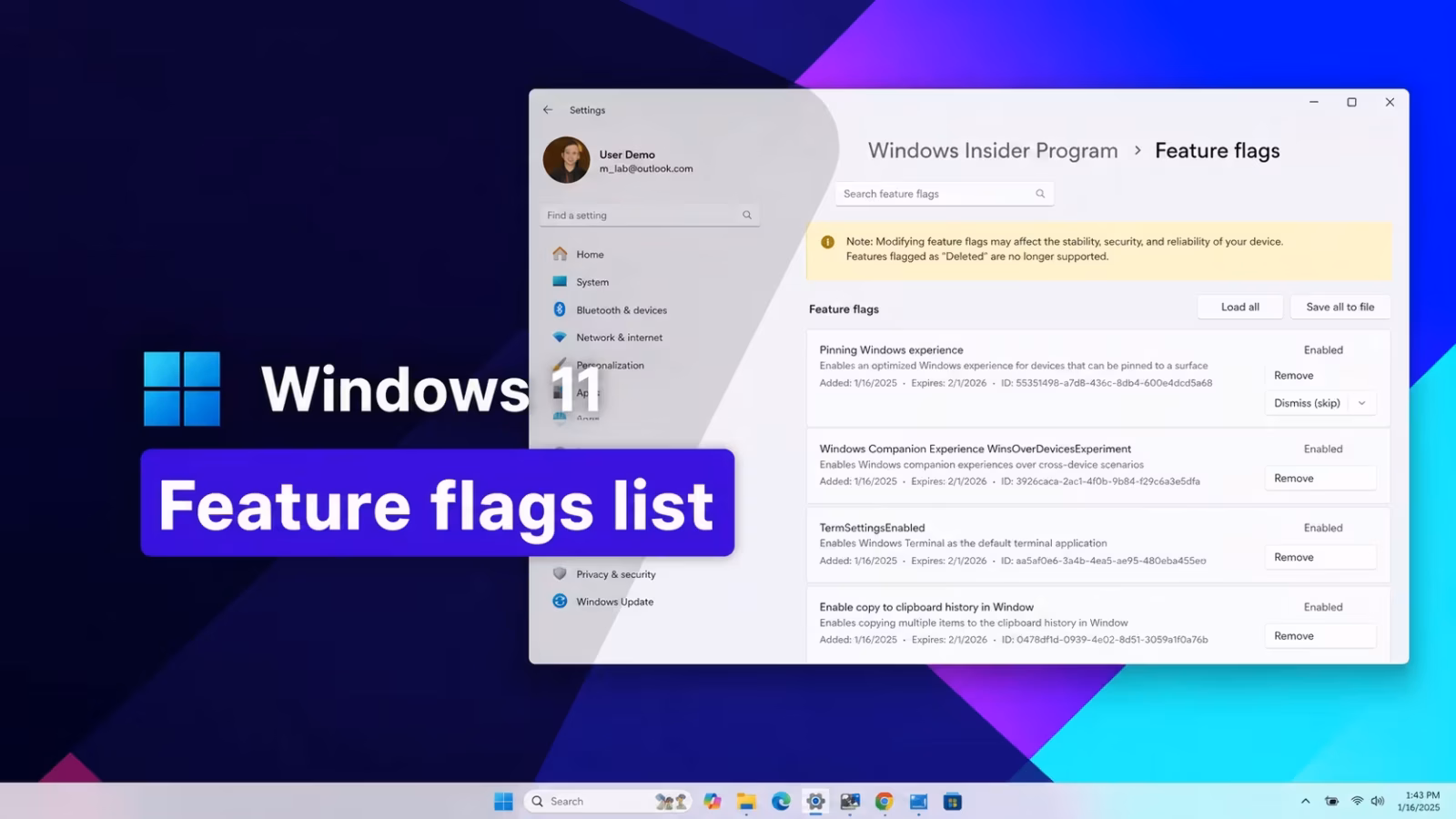Open Copilot from the taskbar
Screen dimensions: 1456x819
pyautogui.click(x=713, y=802)
